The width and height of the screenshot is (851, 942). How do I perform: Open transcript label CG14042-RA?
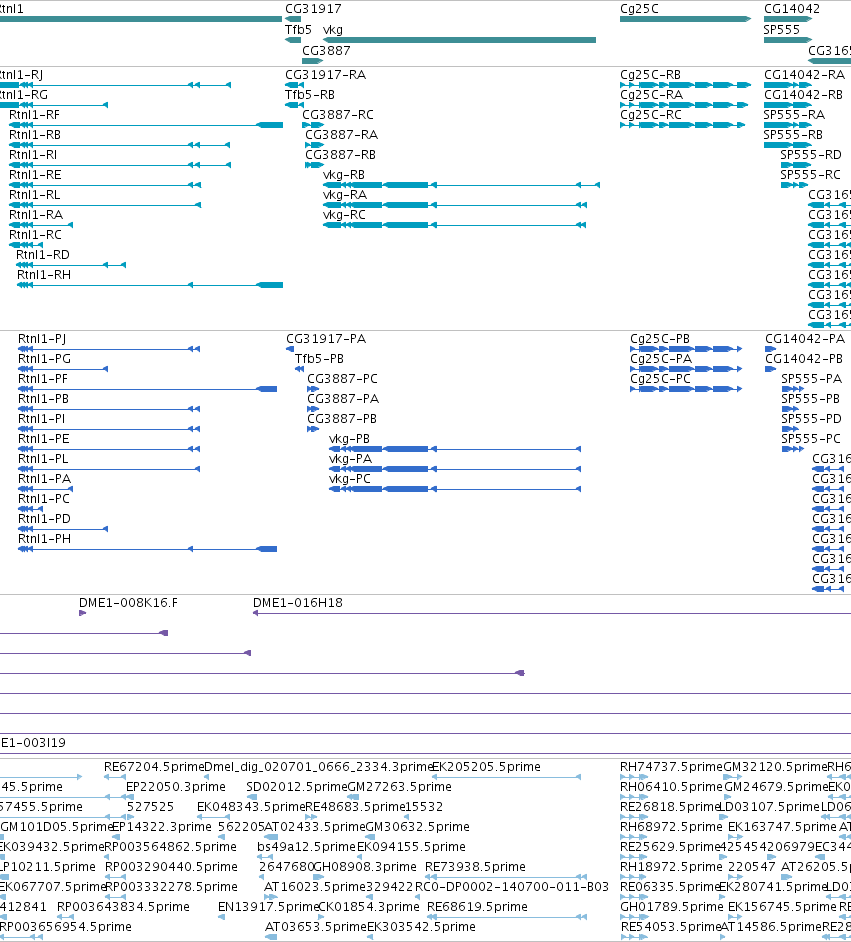point(804,74)
